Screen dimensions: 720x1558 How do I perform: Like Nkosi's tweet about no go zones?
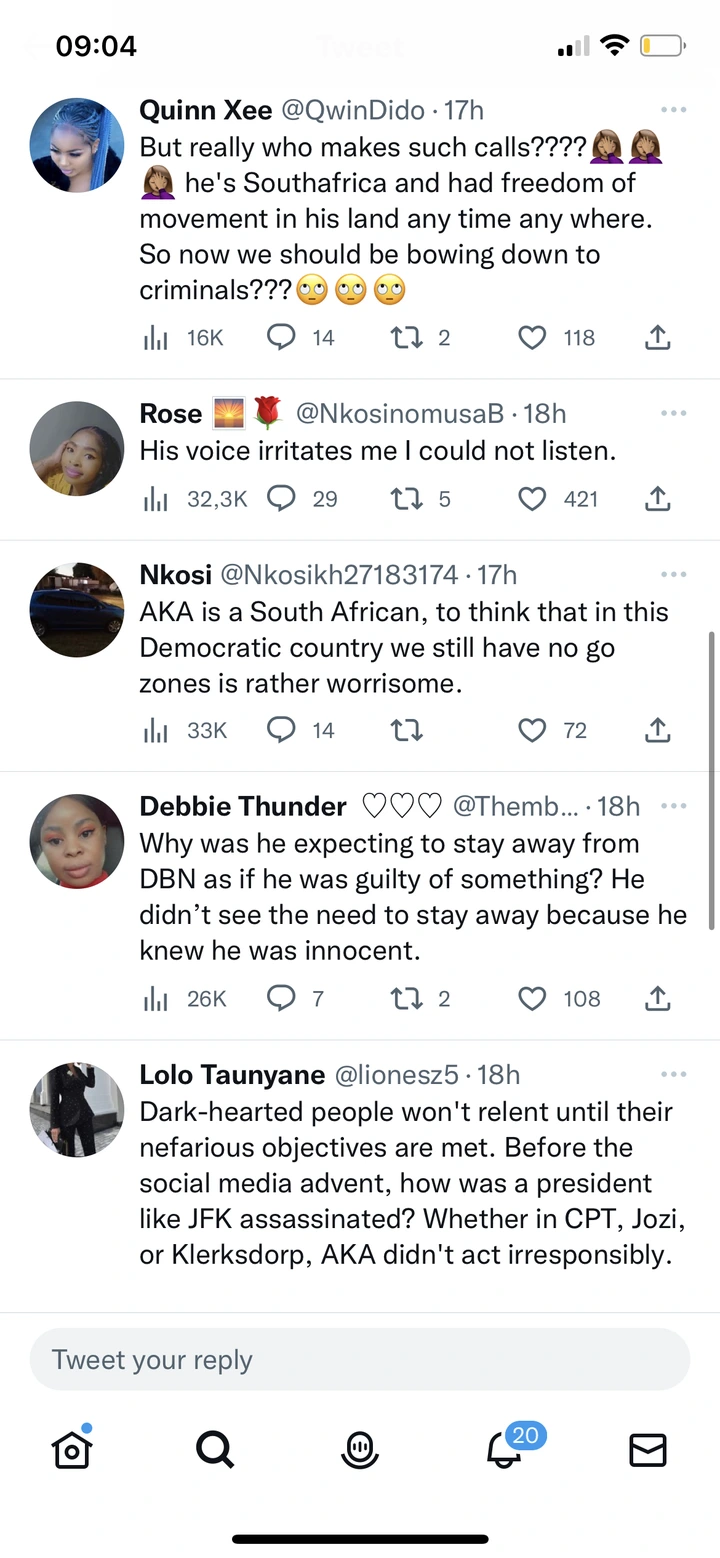(532, 730)
